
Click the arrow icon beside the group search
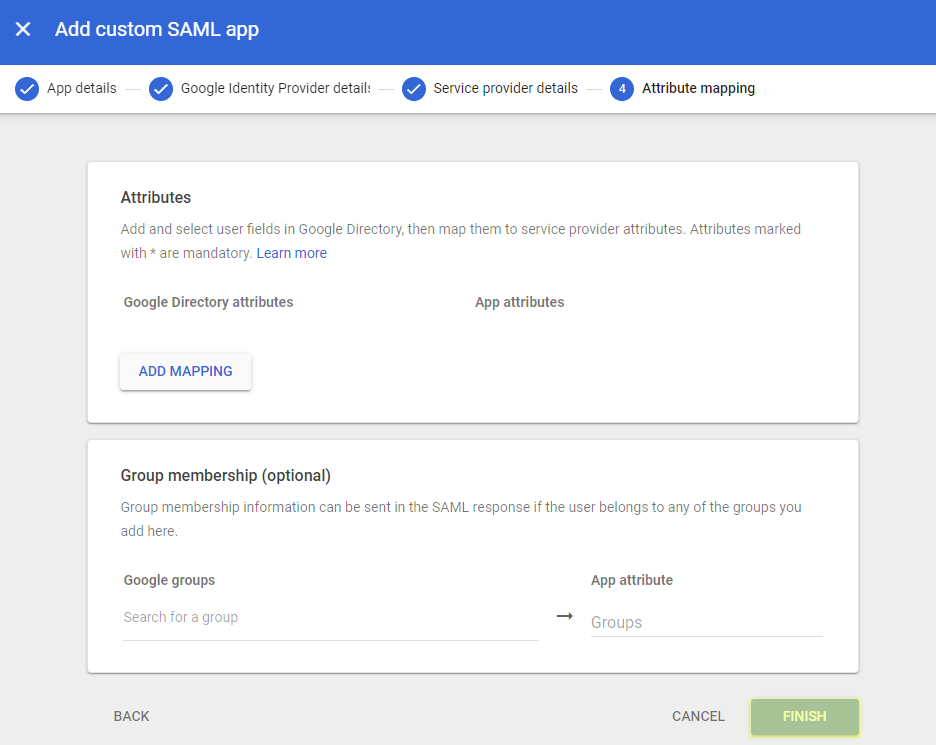point(565,617)
